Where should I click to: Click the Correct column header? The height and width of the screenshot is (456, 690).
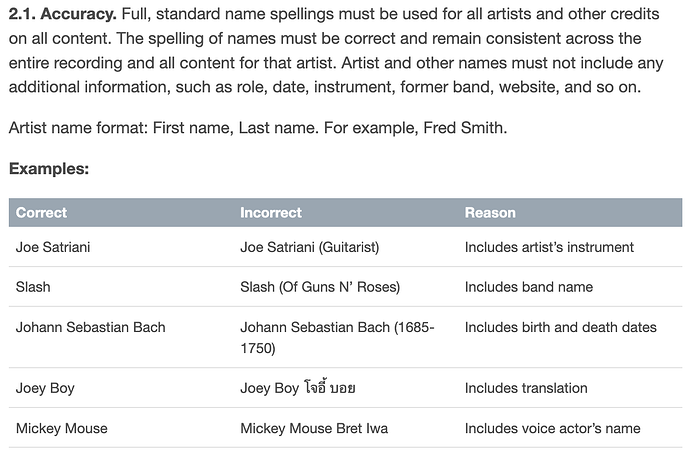point(41,213)
